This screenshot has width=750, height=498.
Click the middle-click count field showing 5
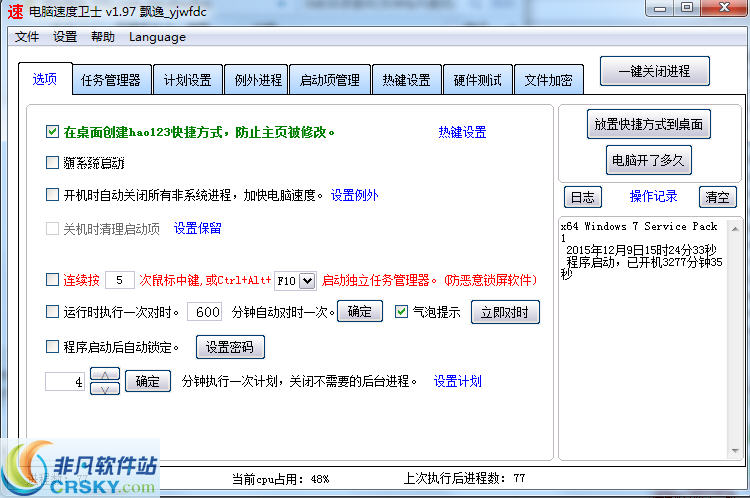[x=120, y=280]
